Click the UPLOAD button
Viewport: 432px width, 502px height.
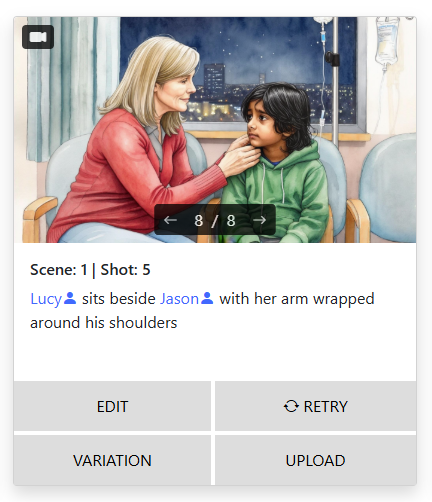pyautogui.click(x=315, y=460)
